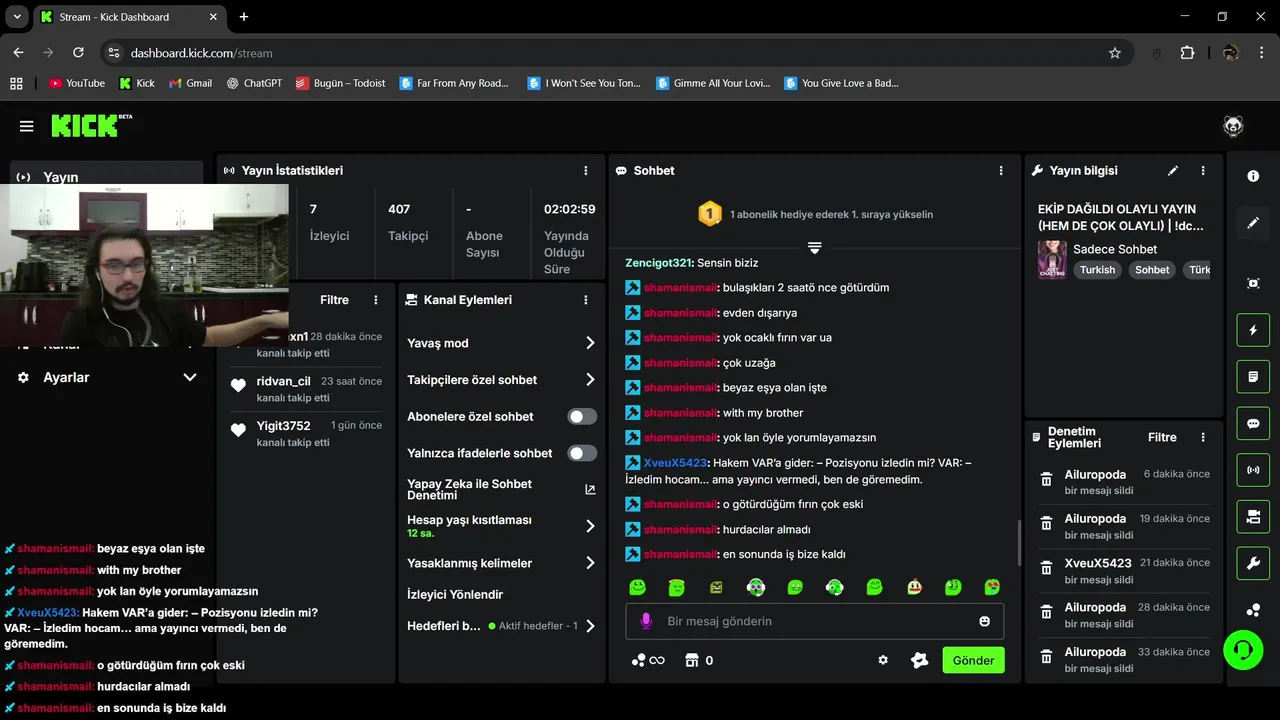Click the purple microphone icon in chat input
Viewport: 1280px width, 720px height.
646,621
